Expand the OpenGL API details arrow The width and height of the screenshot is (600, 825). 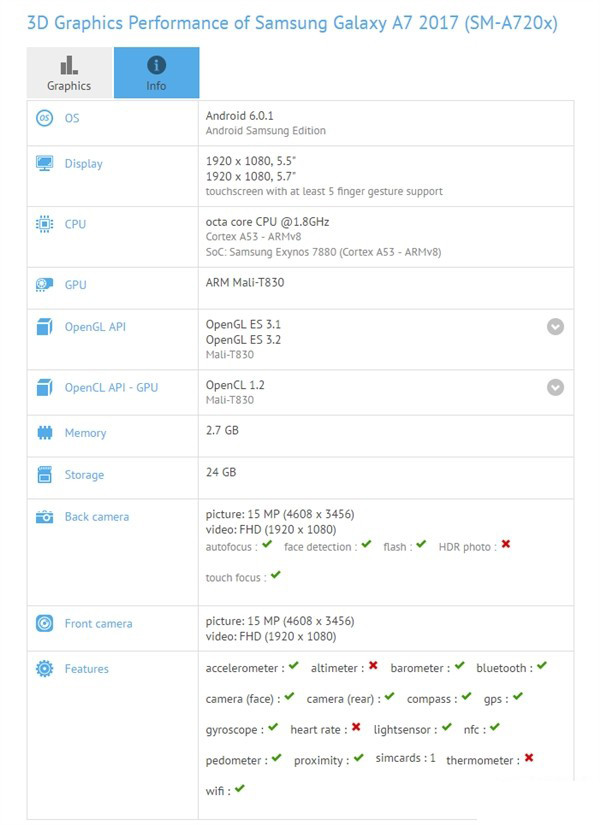click(555, 326)
